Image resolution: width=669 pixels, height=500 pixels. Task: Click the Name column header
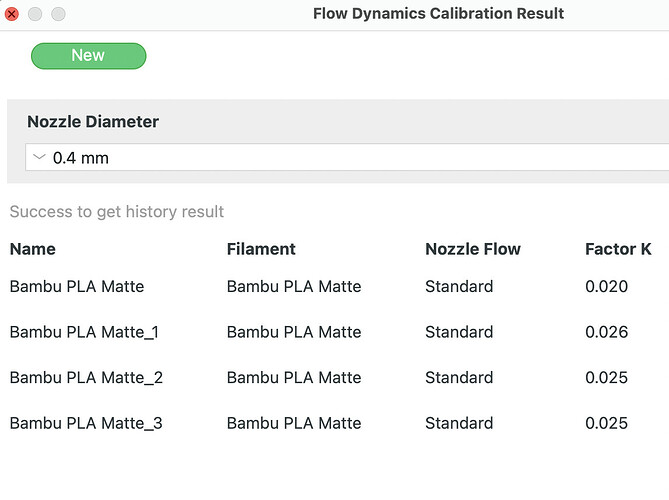[x=32, y=249]
